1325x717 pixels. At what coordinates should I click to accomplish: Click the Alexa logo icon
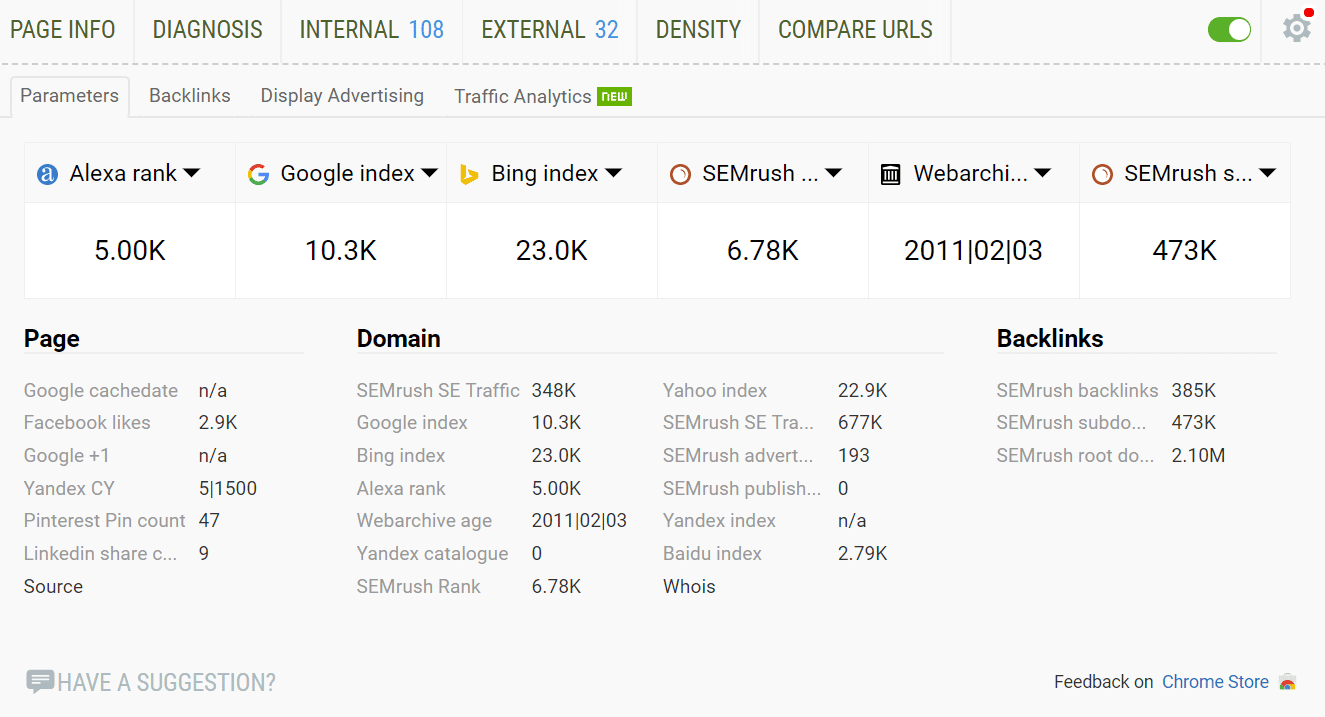click(46, 172)
